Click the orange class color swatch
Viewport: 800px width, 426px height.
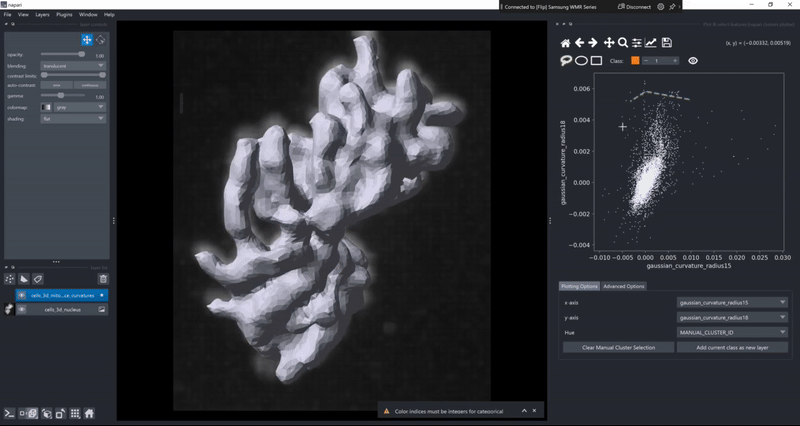[x=635, y=61]
